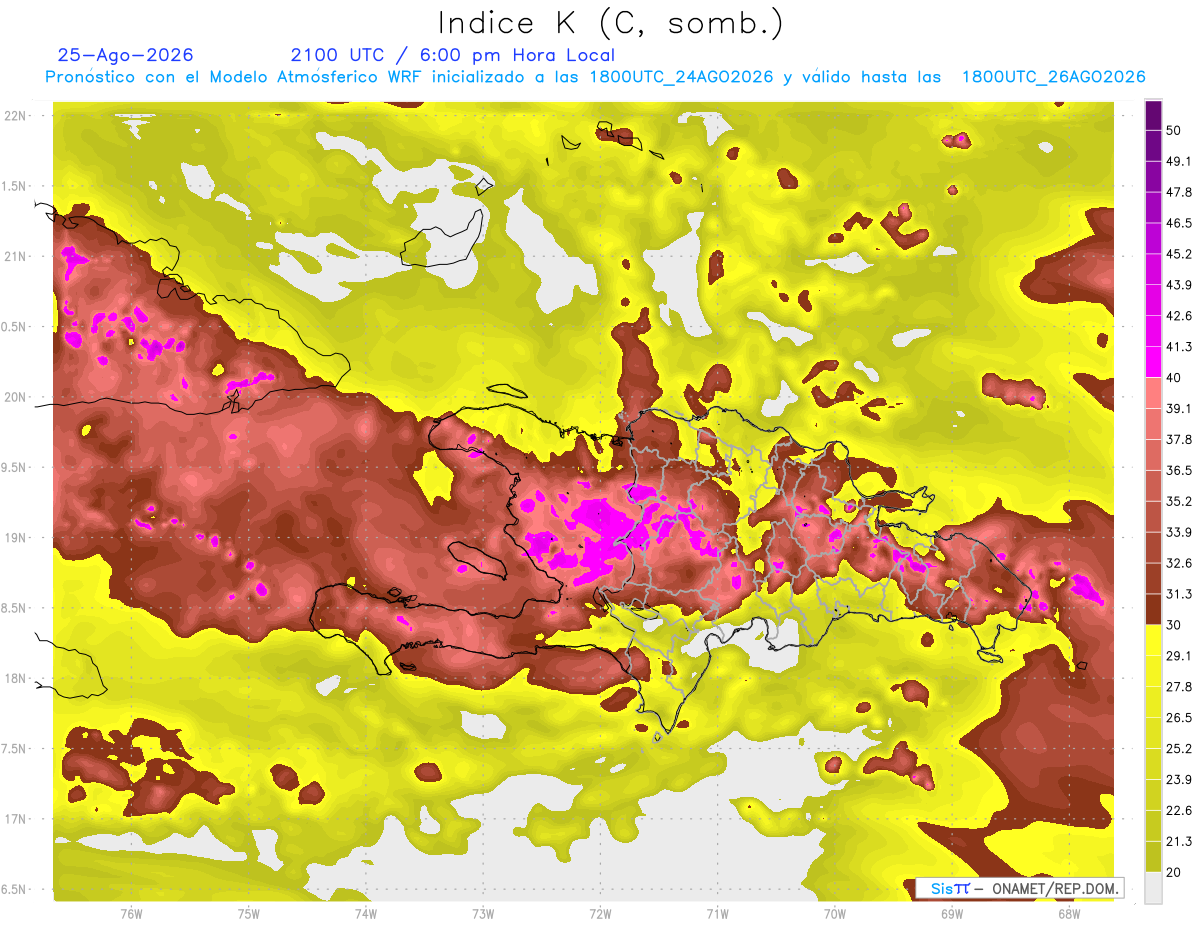The image size is (1200, 927).
Task: Select the date label "25-Ago-2026"
Action: 126,55
